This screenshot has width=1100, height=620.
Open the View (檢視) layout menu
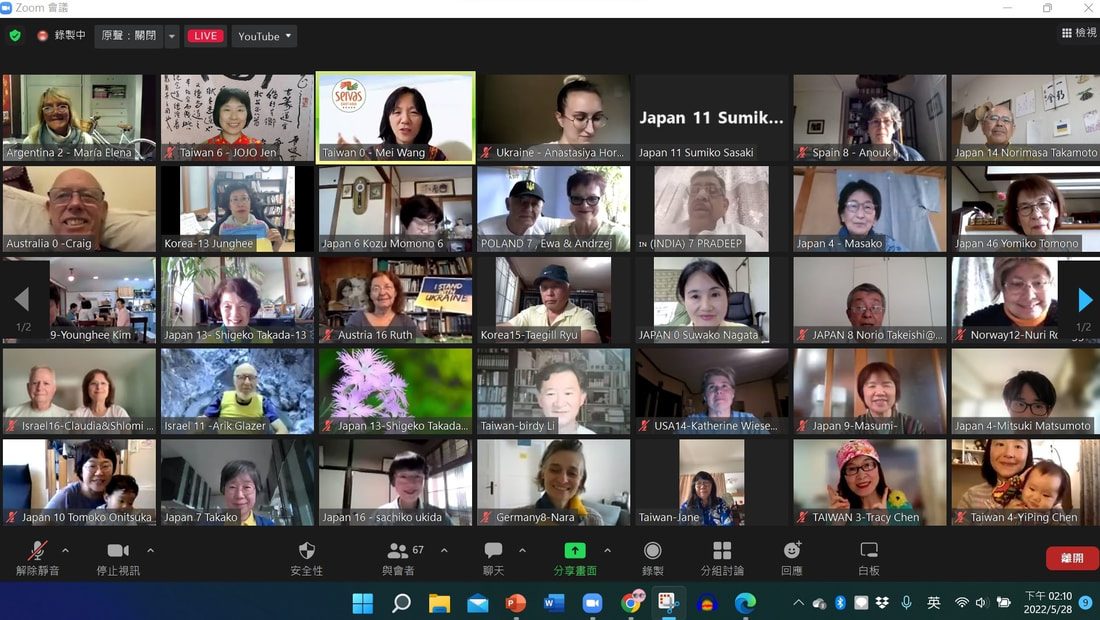pyautogui.click(x=1079, y=32)
